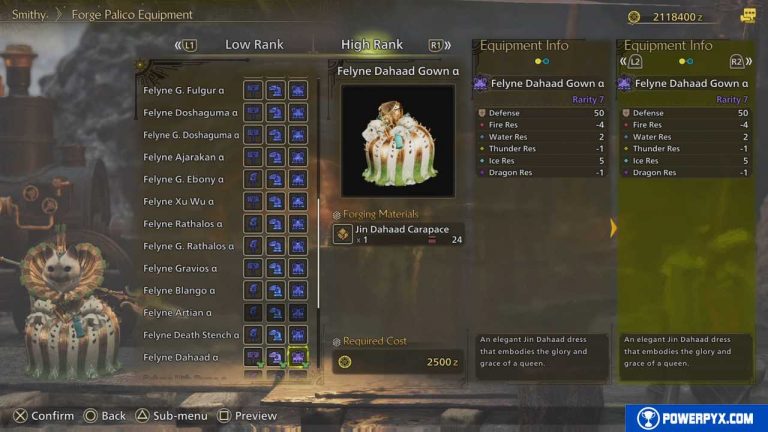
Task: Toggle the teal page indicator dot in second Equipment Info
Action: (690, 61)
